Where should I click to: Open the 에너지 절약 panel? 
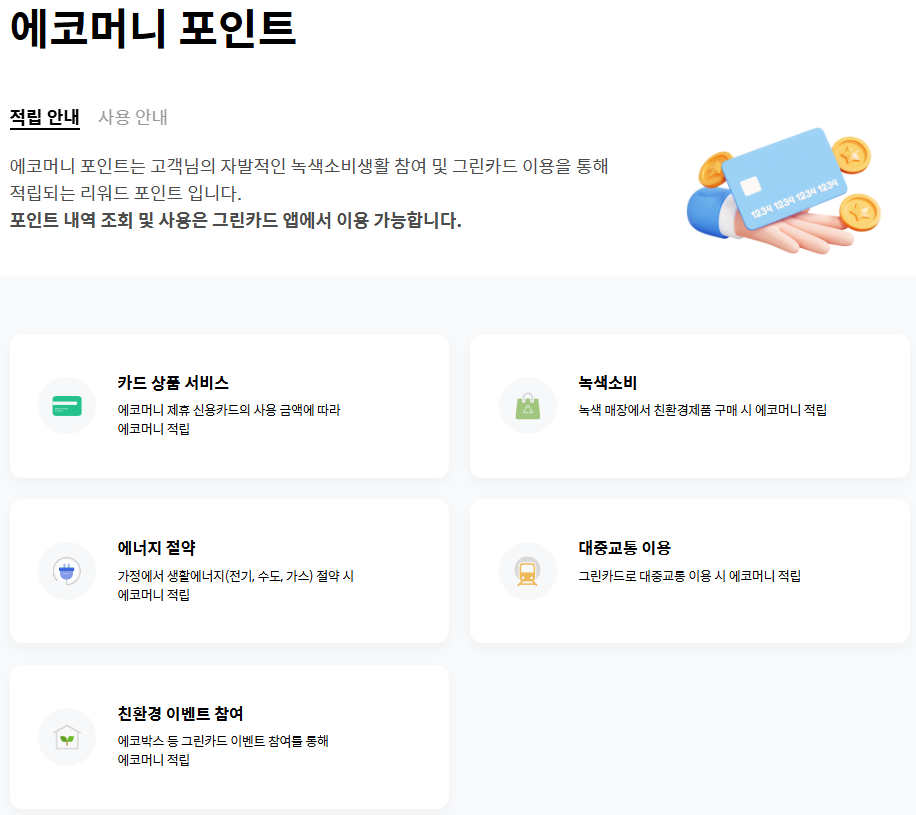(230, 571)
